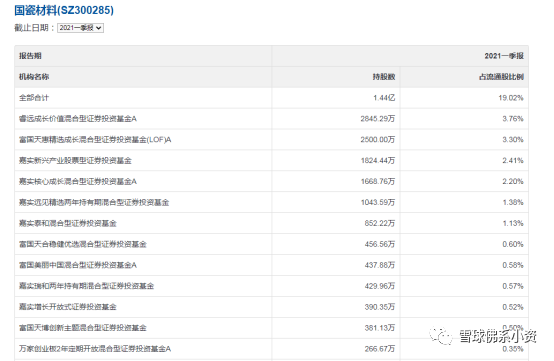This screenshot has width=554, height=361.
Task: Select the 456.56万 shares value
Action: [380, 244]
